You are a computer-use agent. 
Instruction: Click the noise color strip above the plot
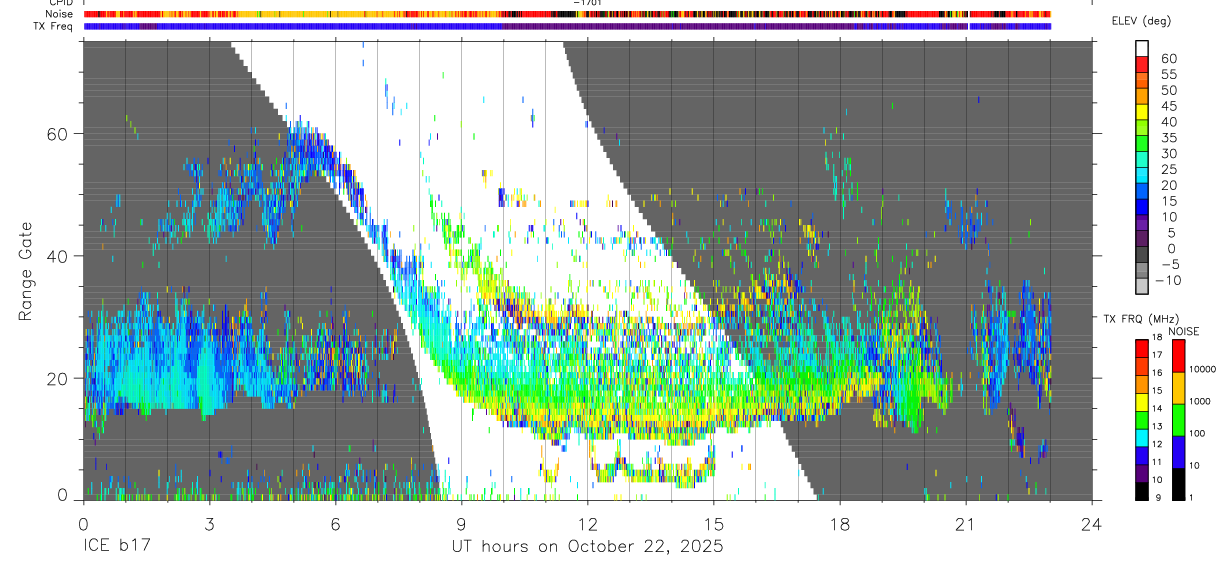click(567, 14)
